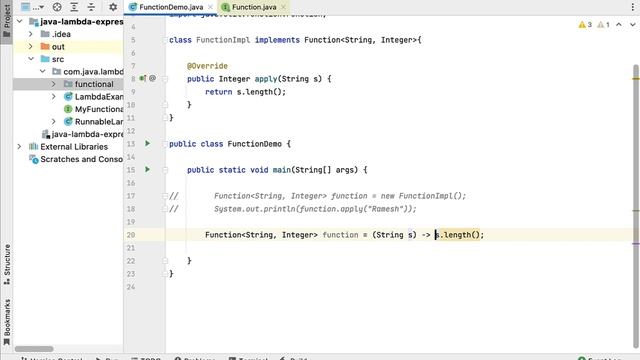
Task: Expand External Libraries node
Action: coord(20,147)
